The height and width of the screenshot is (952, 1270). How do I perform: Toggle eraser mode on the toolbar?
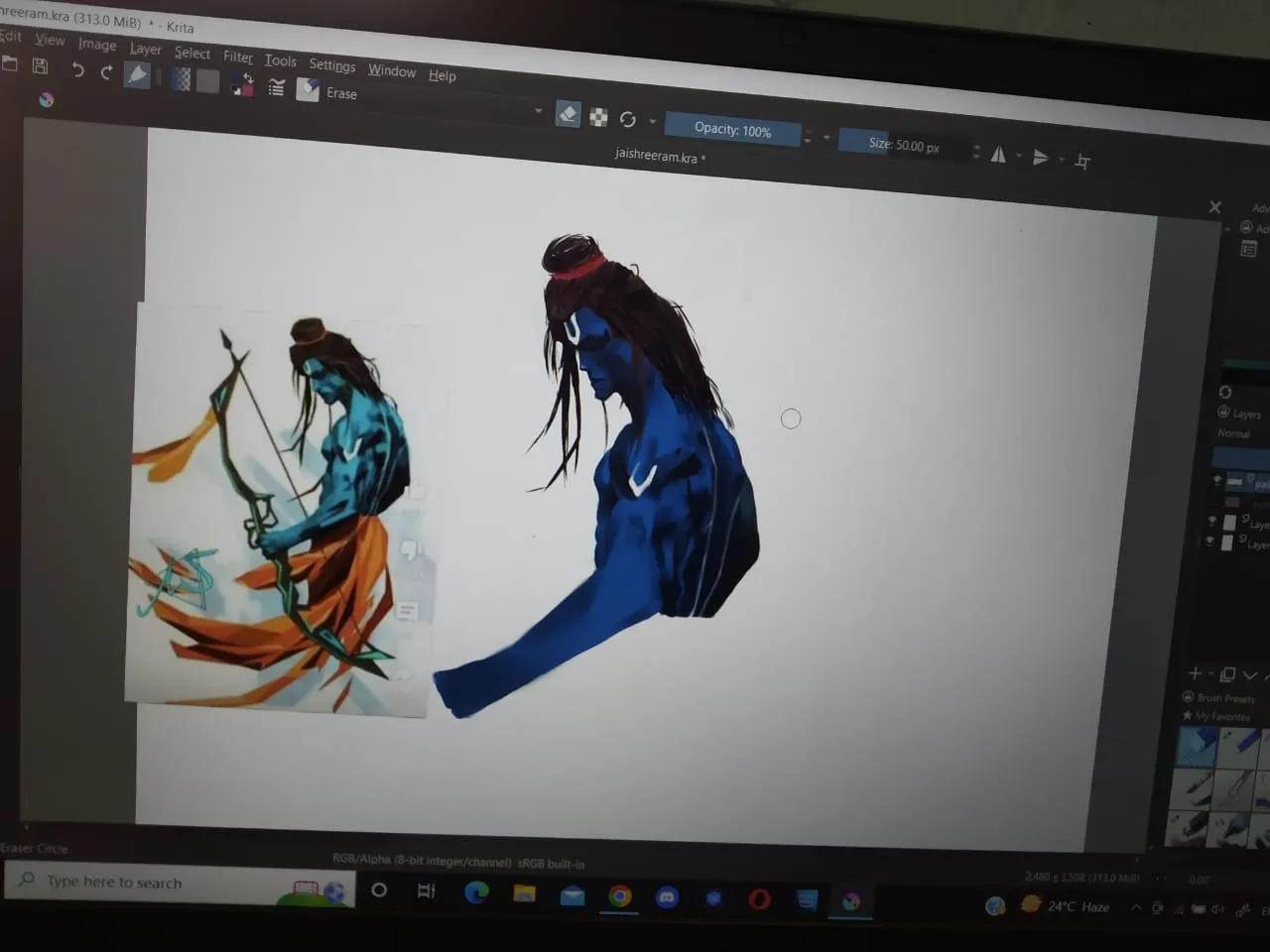568,115
